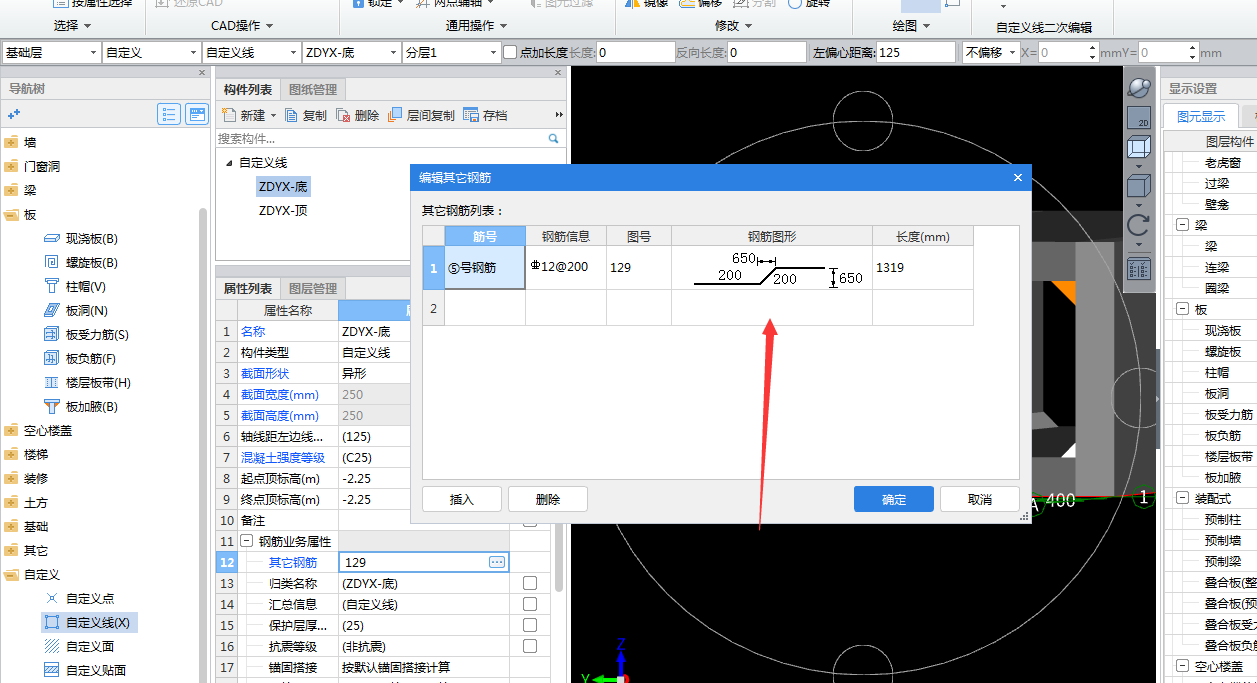
Task: Switch navigation tree to panel view icon
Action: (x=197, y=114)
